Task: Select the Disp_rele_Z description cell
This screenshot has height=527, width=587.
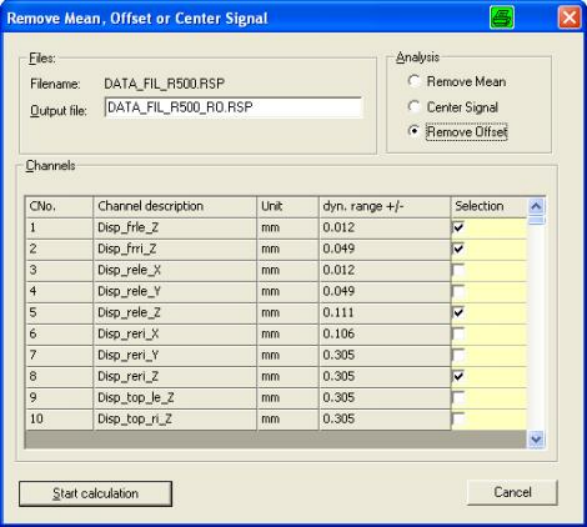Action: click(175, 313)
